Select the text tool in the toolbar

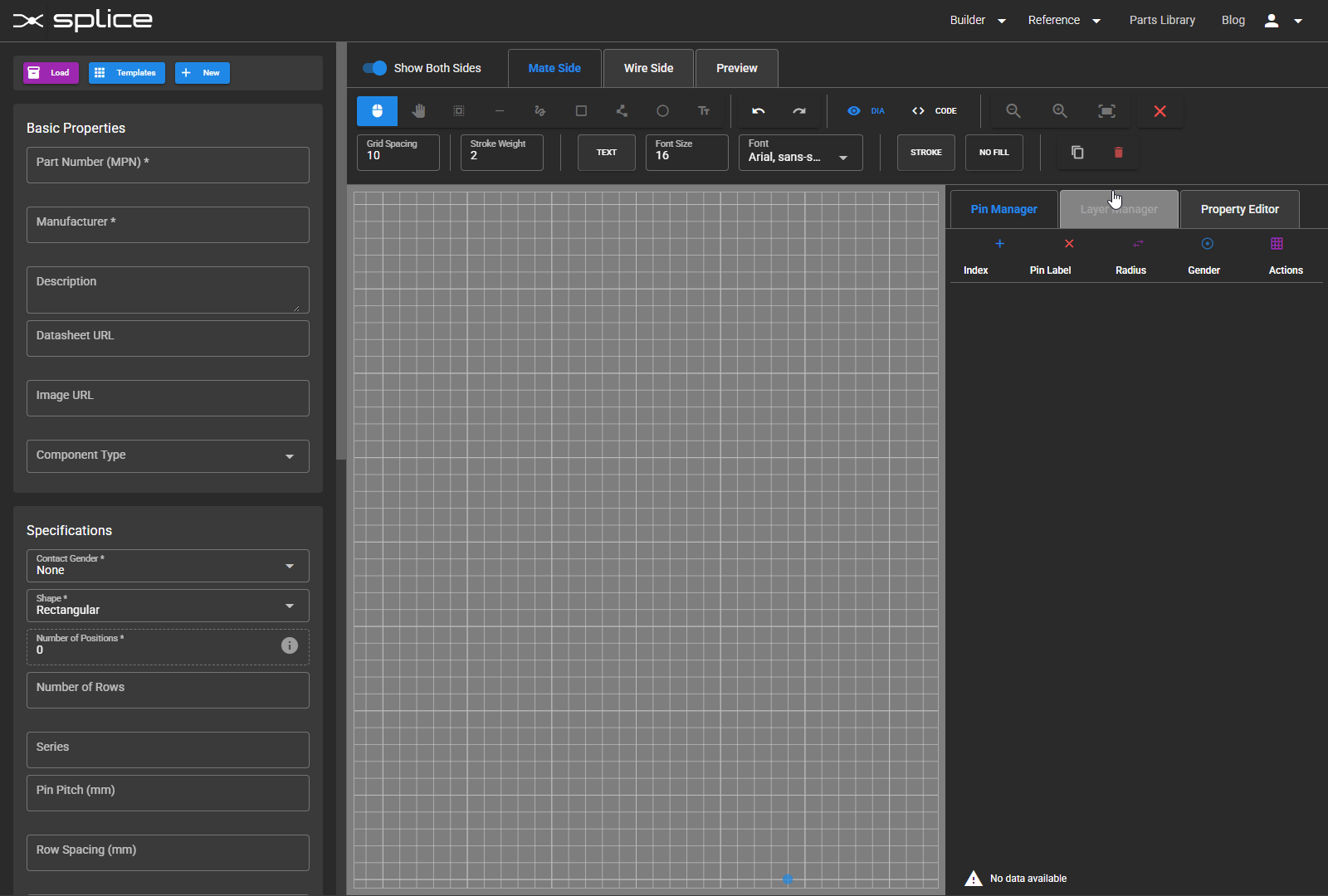pyautogui.click(x=704, y=110)
